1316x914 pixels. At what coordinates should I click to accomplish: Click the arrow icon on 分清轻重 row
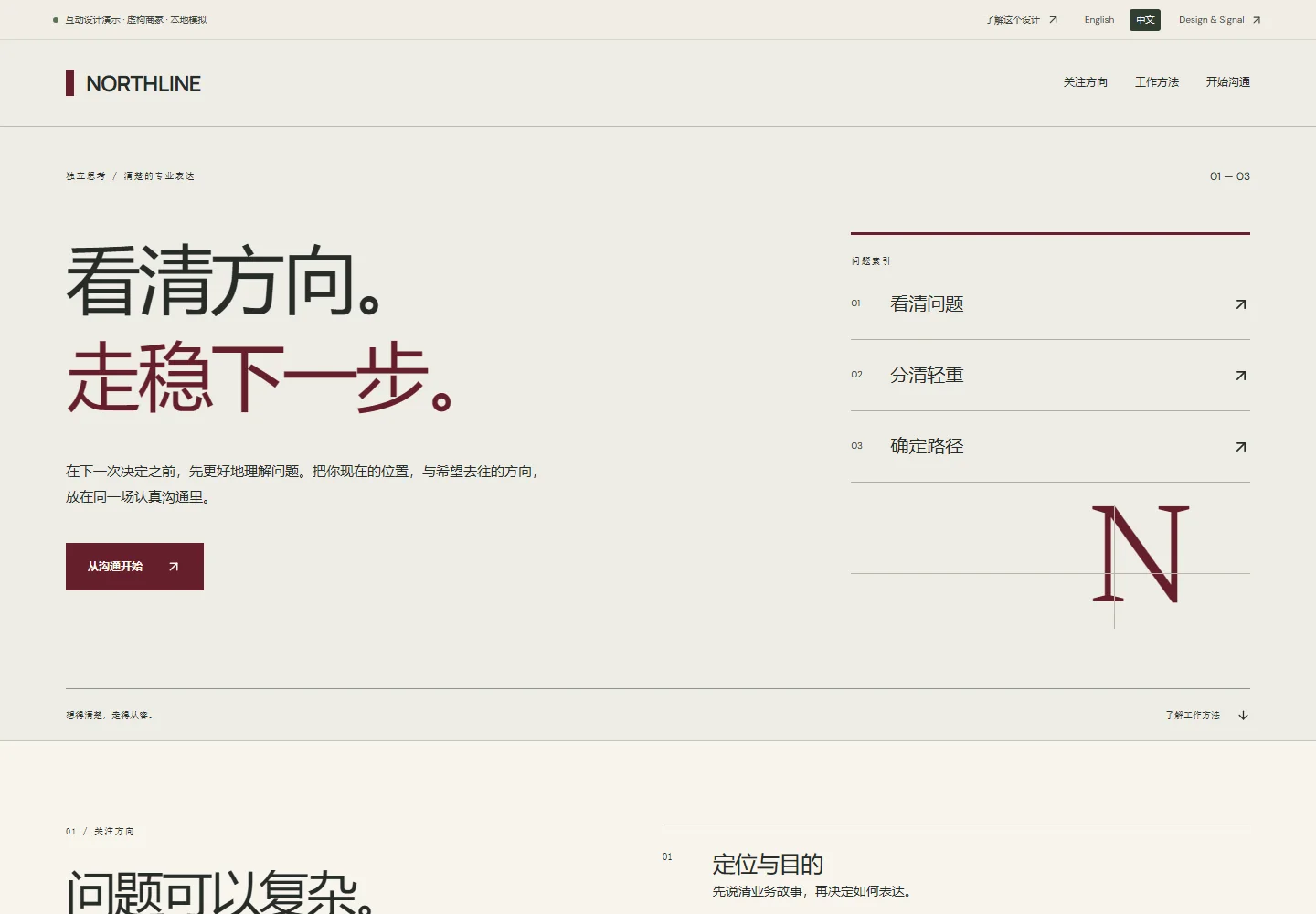point(1241,376)
